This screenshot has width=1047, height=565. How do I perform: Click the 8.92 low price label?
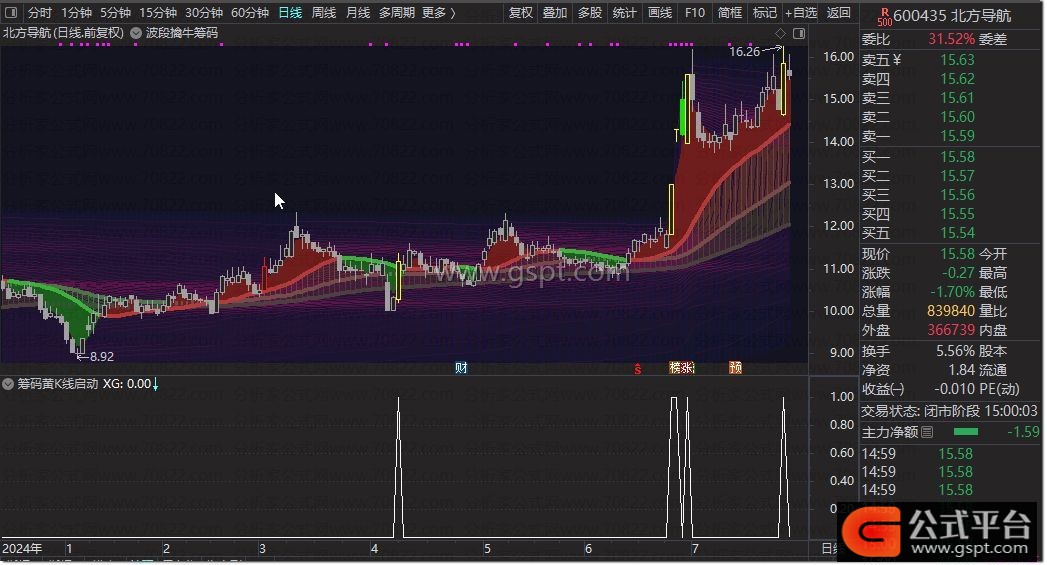(101, 357)
